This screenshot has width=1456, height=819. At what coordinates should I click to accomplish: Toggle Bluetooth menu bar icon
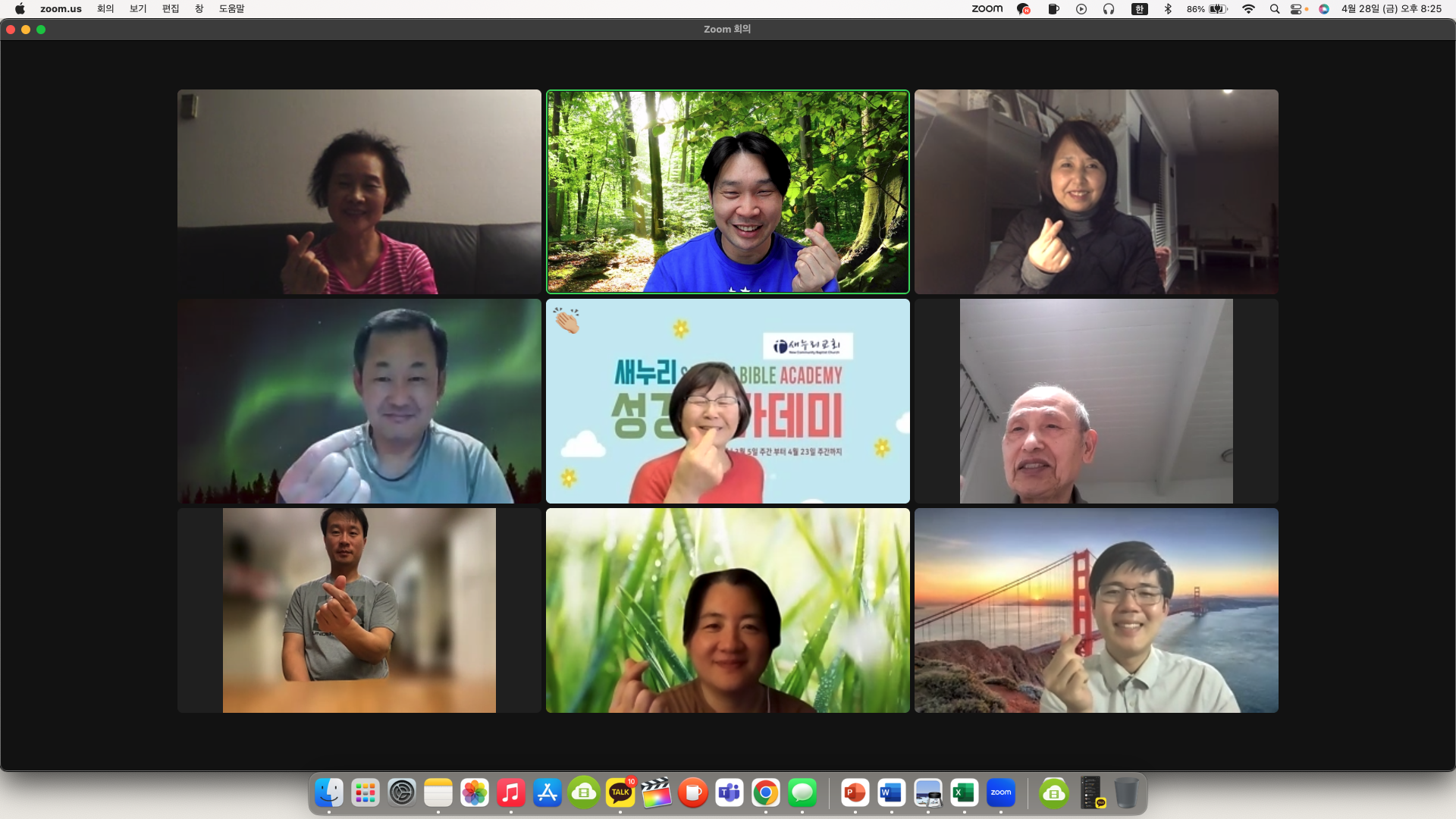point(1168,9)
